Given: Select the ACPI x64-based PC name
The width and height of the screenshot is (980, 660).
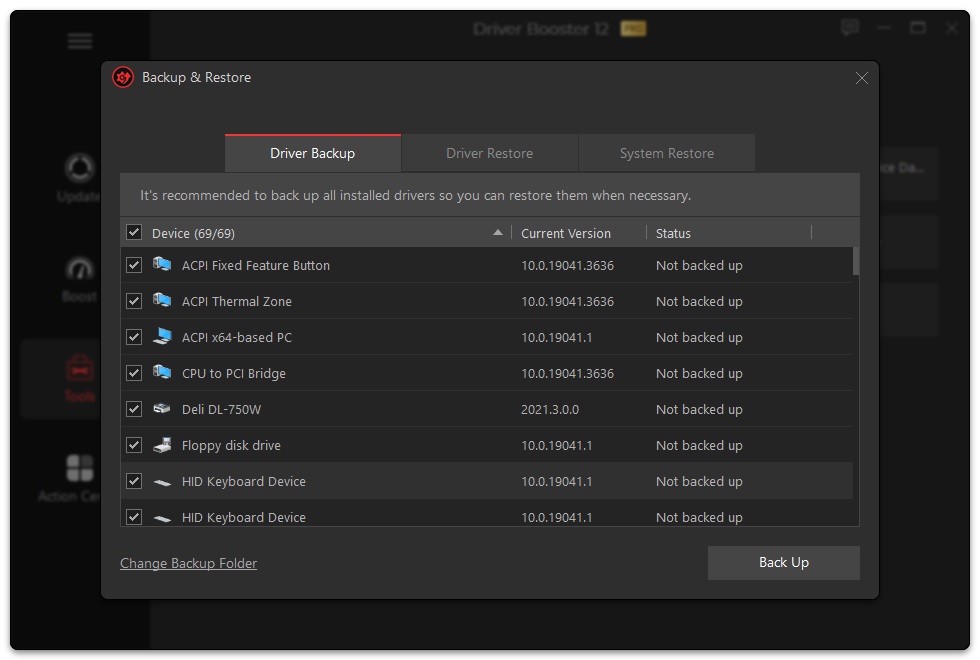Looking at the screenshot, I should point(237,338).
